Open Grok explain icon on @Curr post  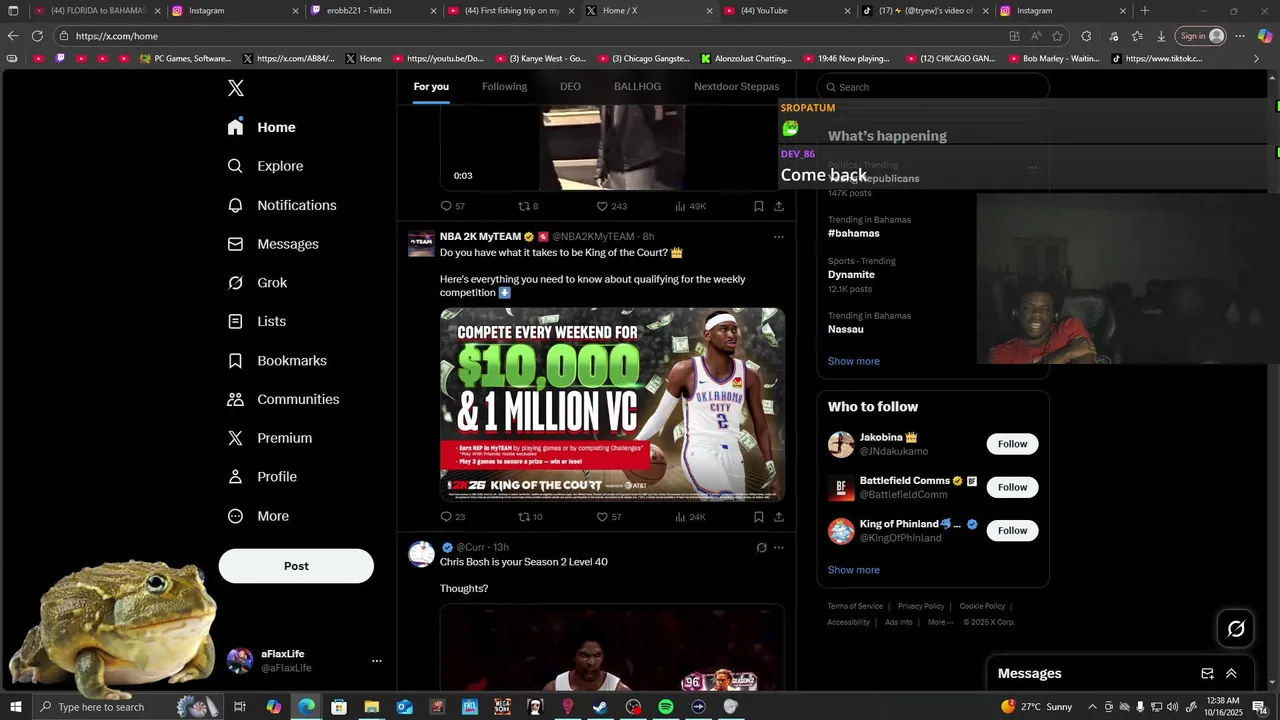(x=761, y=547)
